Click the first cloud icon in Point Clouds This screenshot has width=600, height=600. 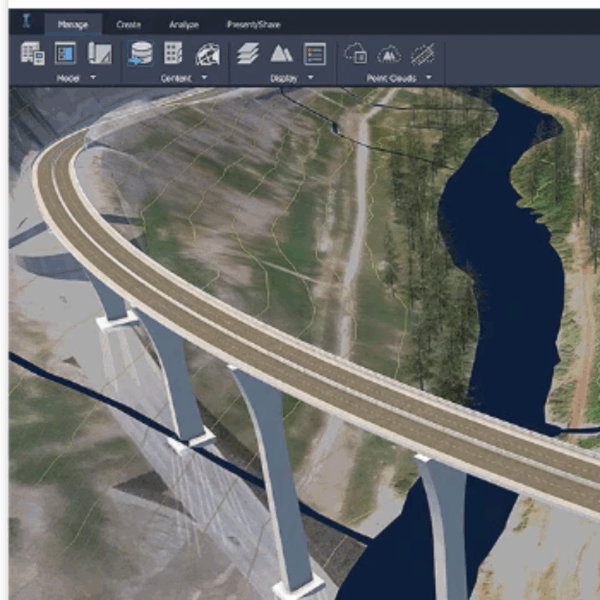355,54
